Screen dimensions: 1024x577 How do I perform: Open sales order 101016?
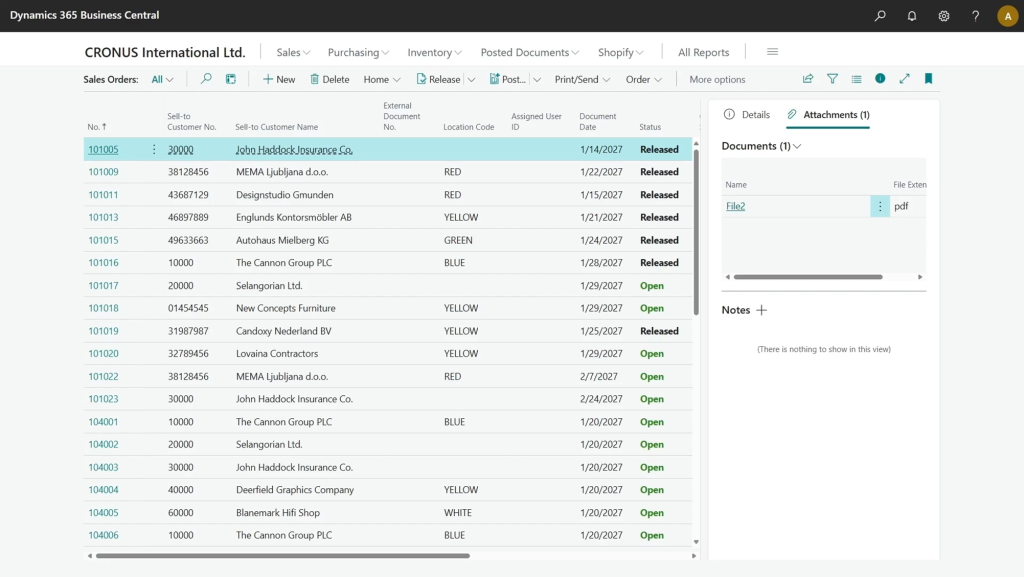pos(103,263)
